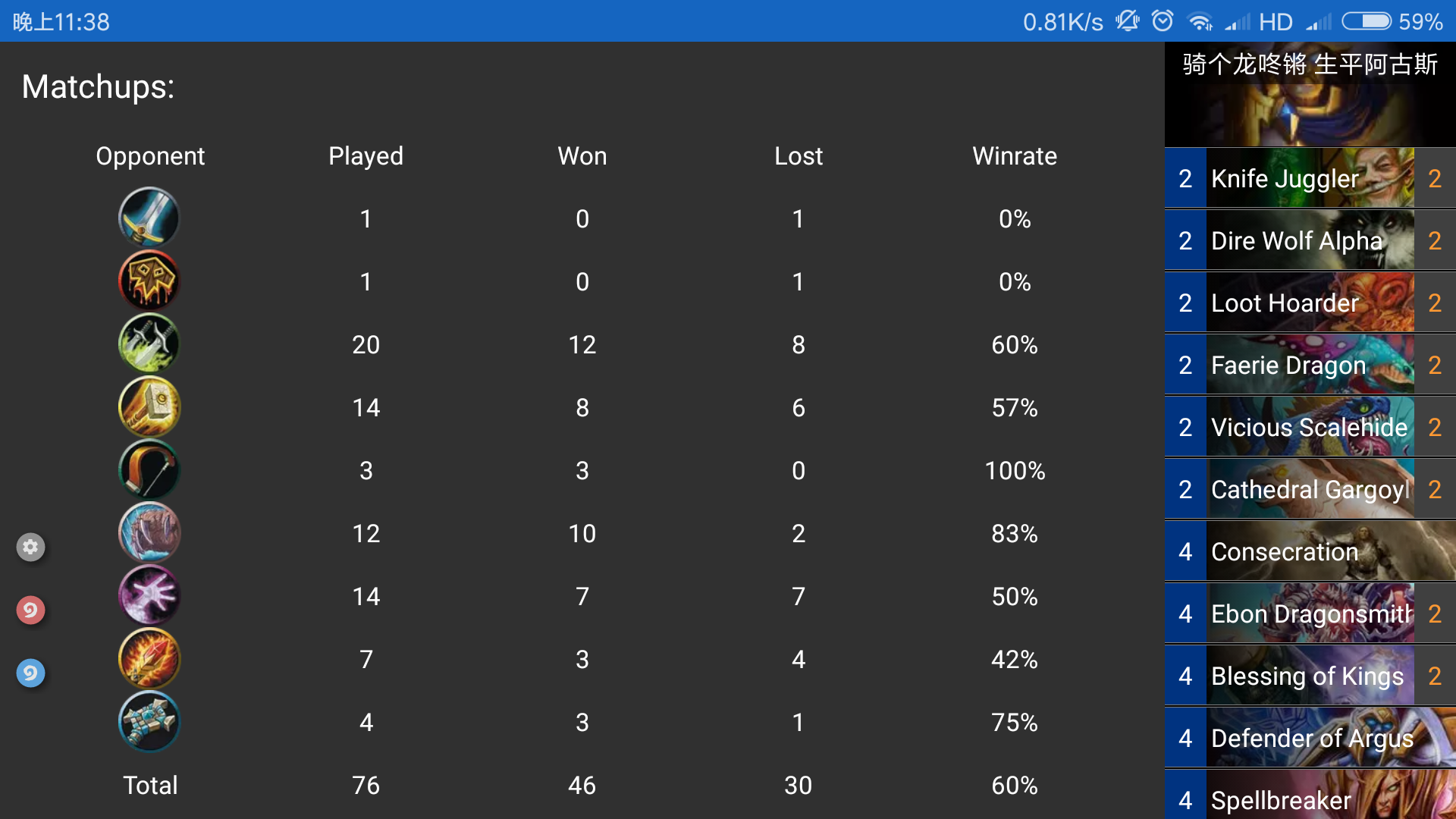
Task: Select the Warlock class opponent icon
Action: point(149,281)
